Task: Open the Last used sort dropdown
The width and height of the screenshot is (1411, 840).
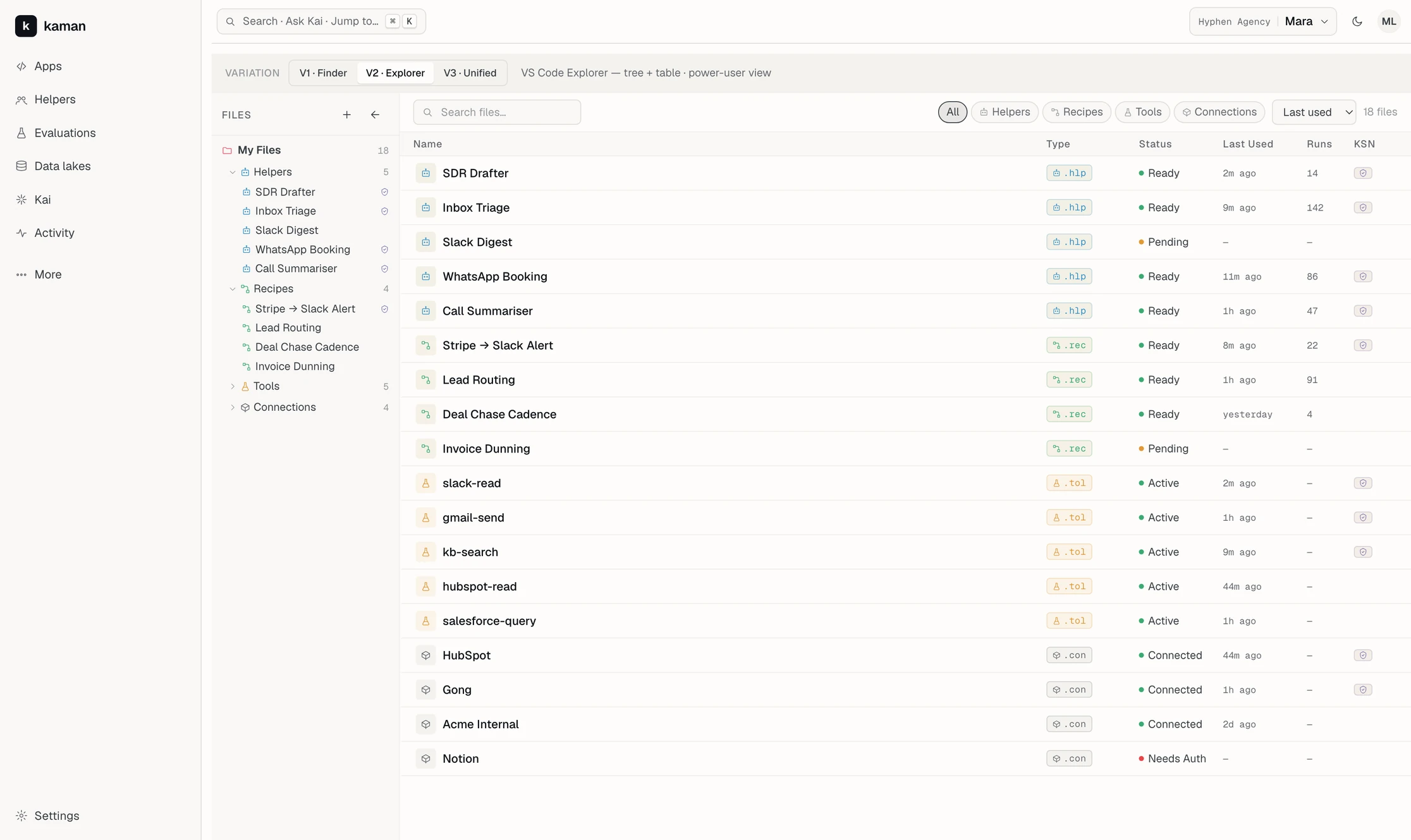Action: coord(1314,113)
